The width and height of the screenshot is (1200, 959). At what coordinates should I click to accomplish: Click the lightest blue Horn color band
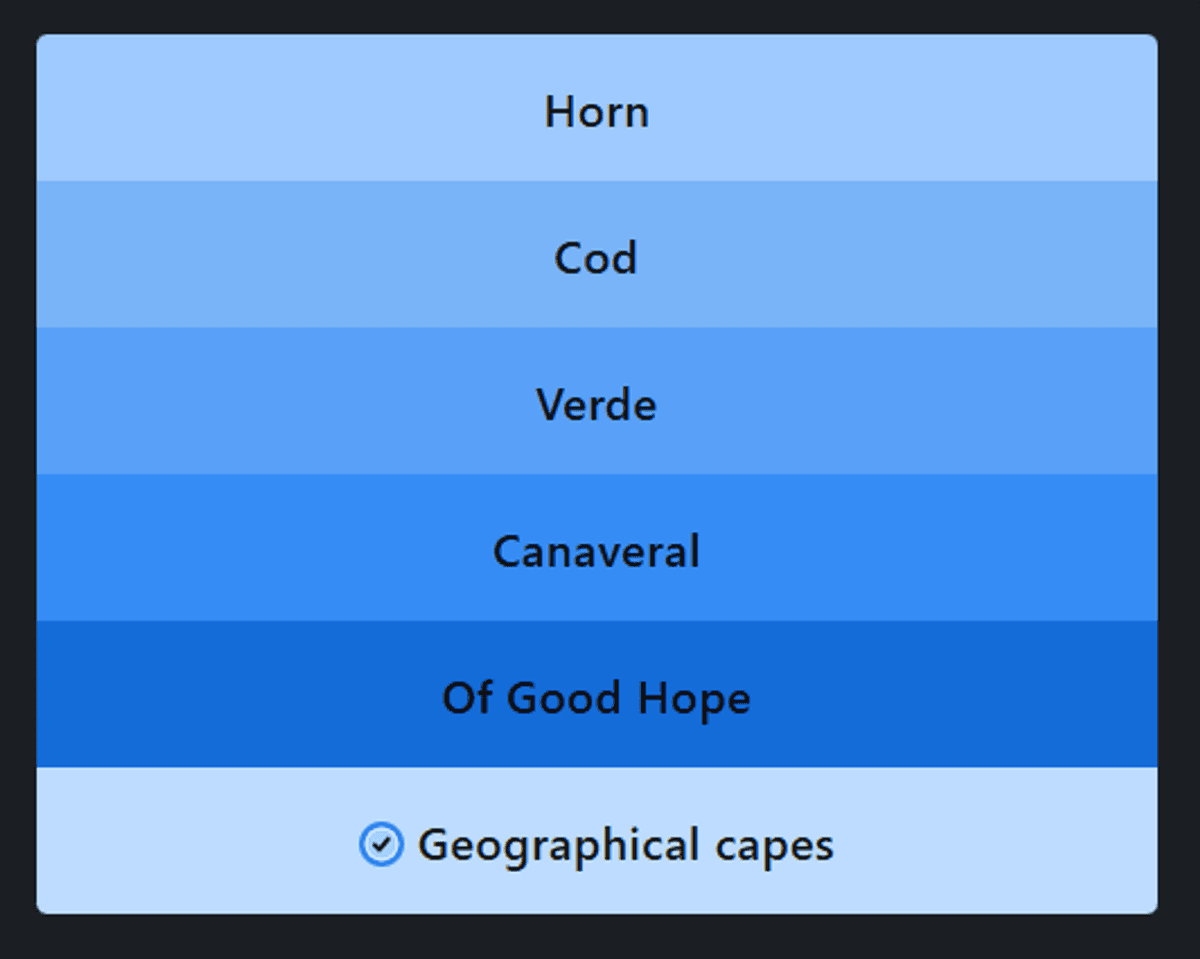tap(597, 108)
